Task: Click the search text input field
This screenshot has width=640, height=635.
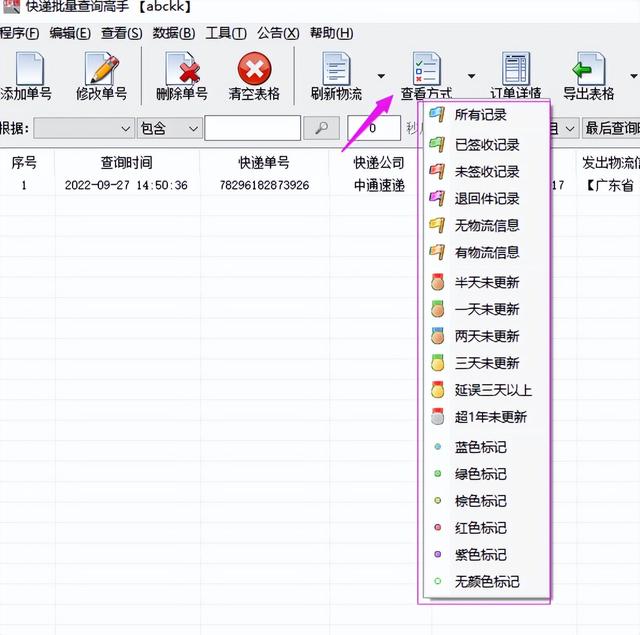Action: 252,128
